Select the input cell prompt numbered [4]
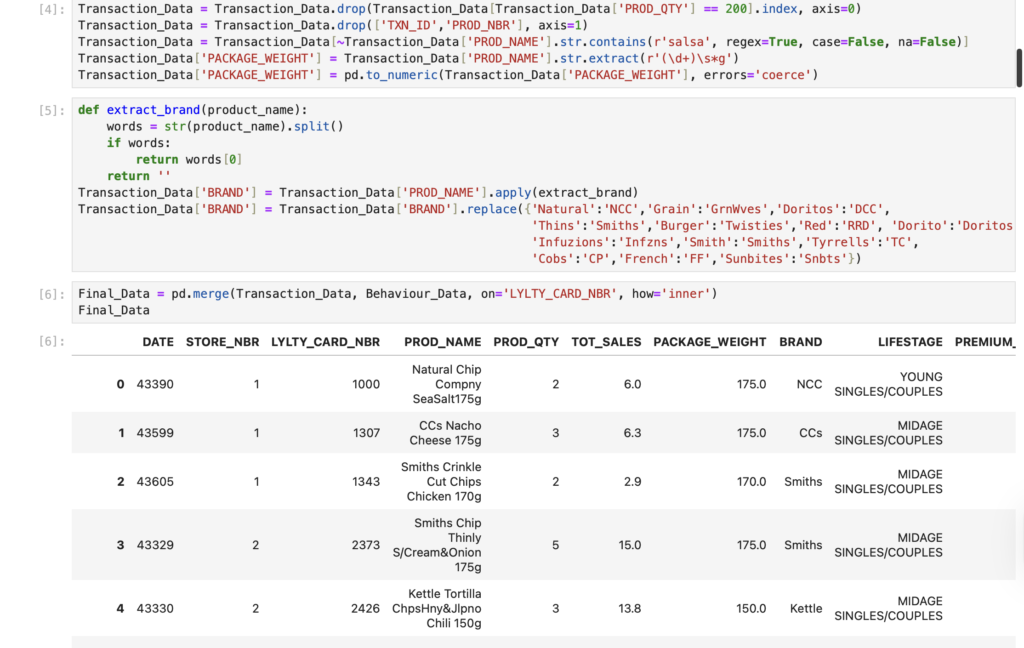 (x=51, y=9)
